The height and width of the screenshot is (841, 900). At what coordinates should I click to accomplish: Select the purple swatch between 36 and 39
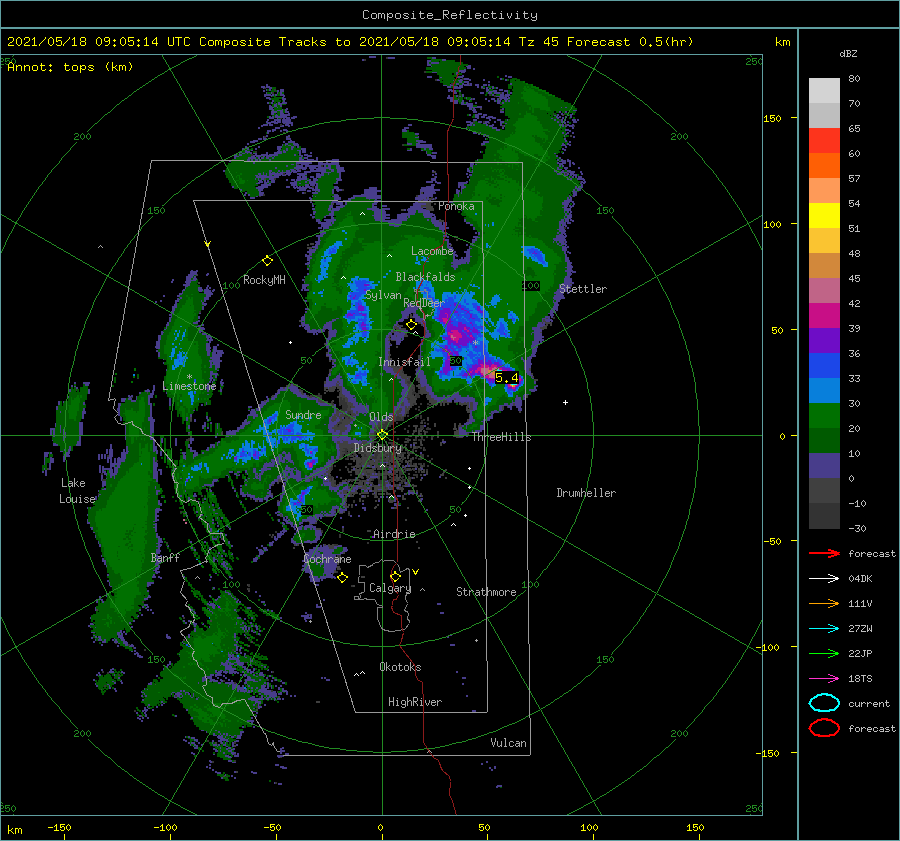tap(824, 340)
